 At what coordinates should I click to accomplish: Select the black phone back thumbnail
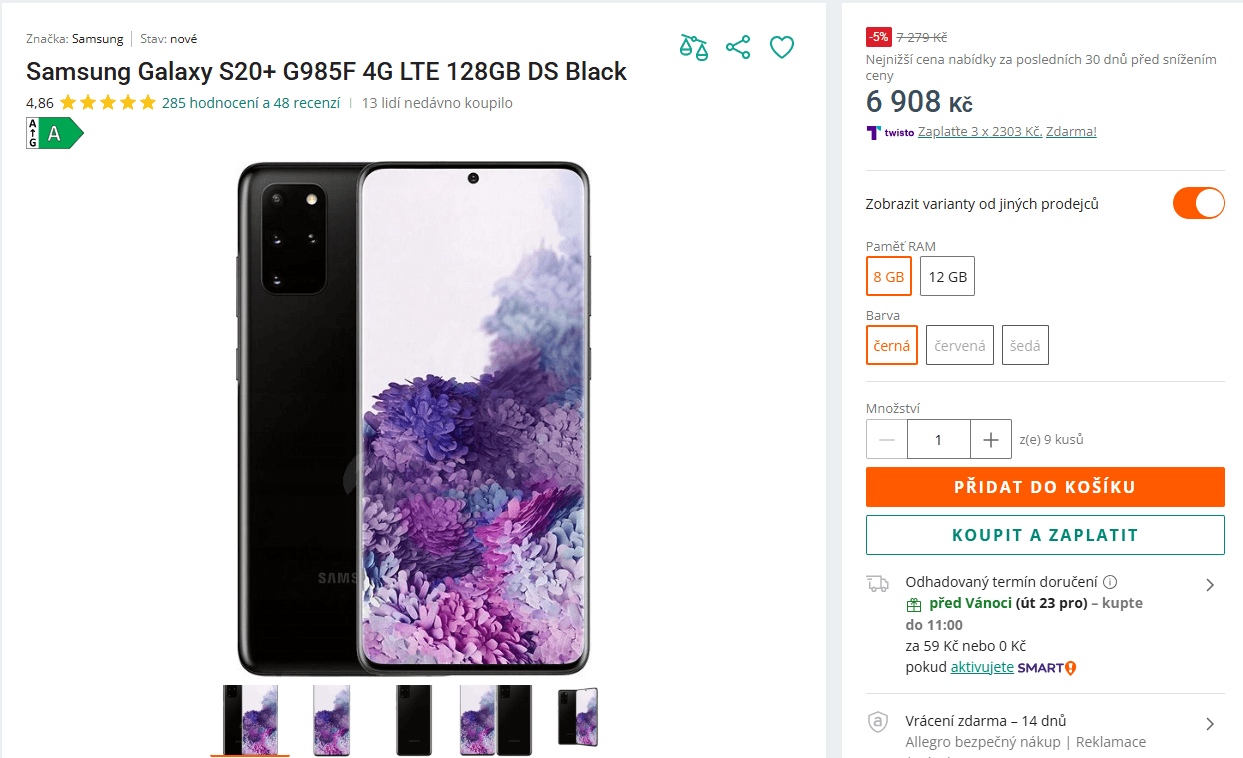(413, 720)
